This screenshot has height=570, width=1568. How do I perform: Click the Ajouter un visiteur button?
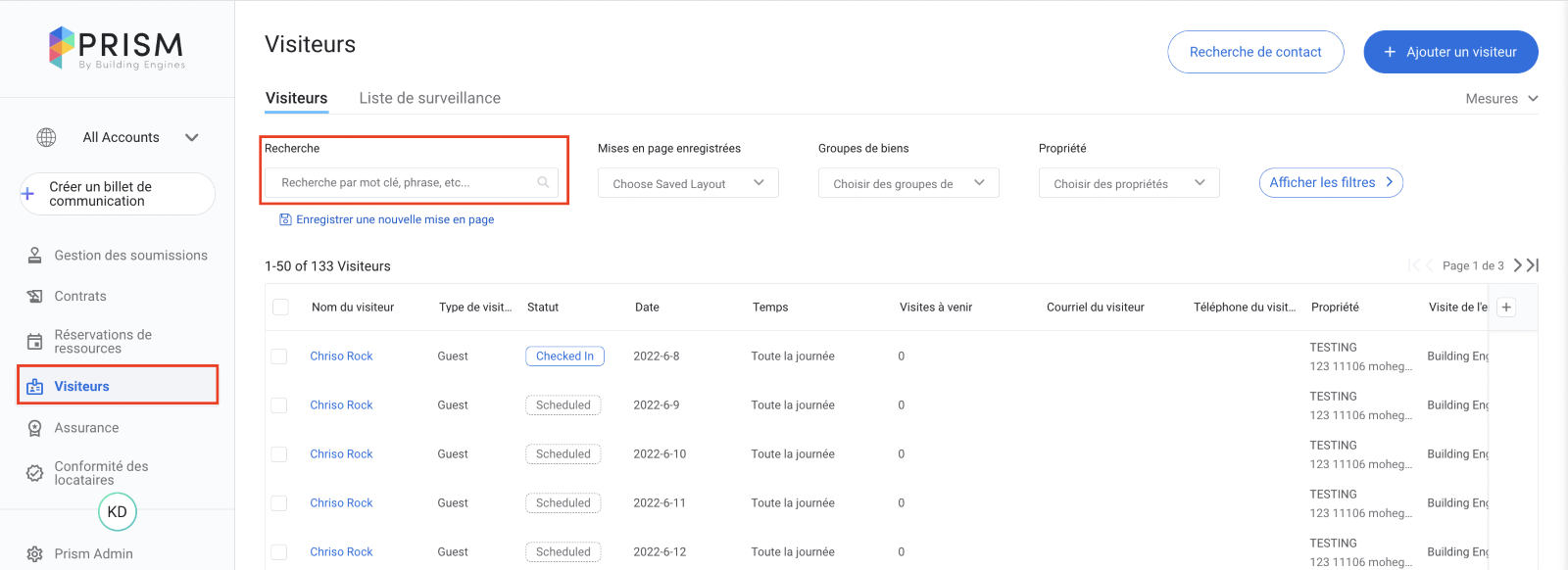point(1450,52)
